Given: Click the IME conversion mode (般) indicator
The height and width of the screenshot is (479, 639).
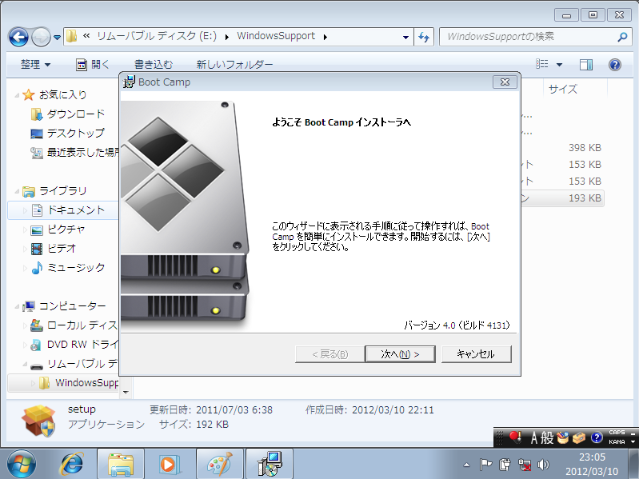Looking at the screenshot, I should [547, 438].
